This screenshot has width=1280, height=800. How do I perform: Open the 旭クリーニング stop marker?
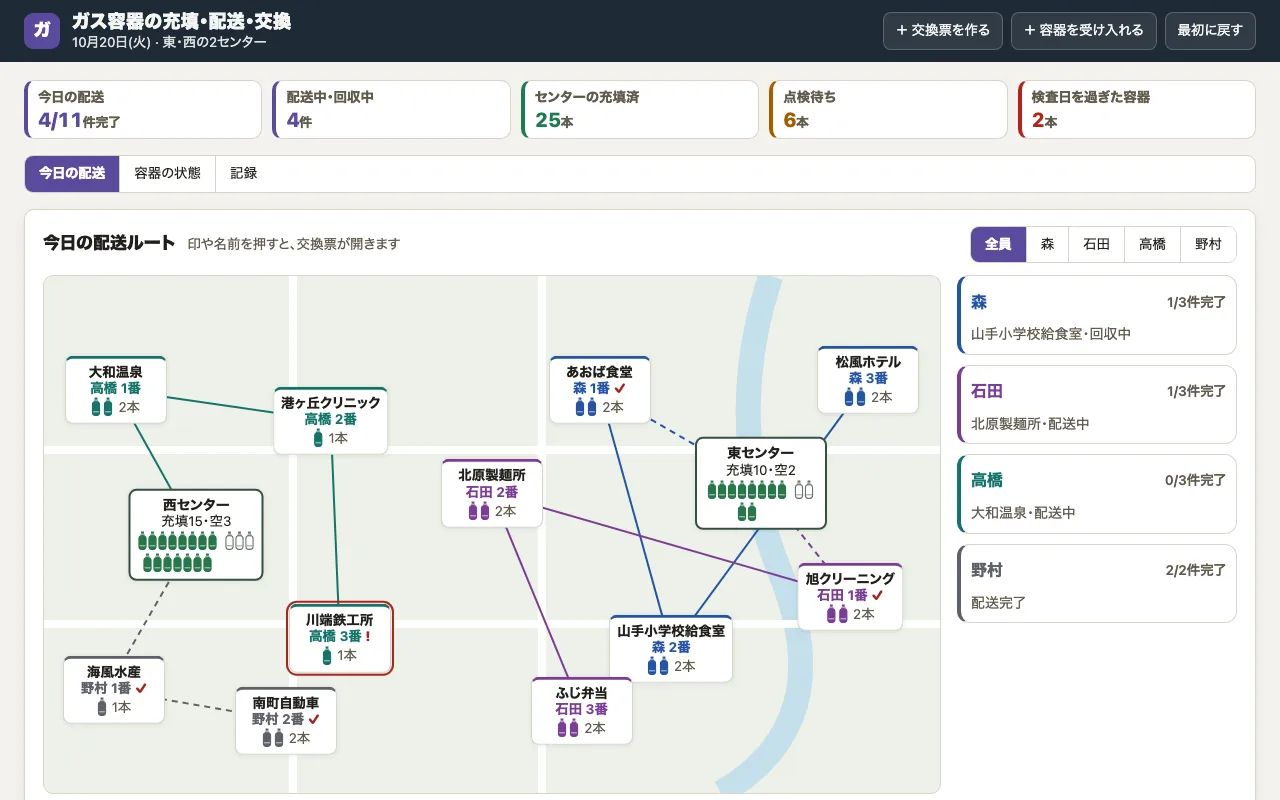click(x=850, y=597)
